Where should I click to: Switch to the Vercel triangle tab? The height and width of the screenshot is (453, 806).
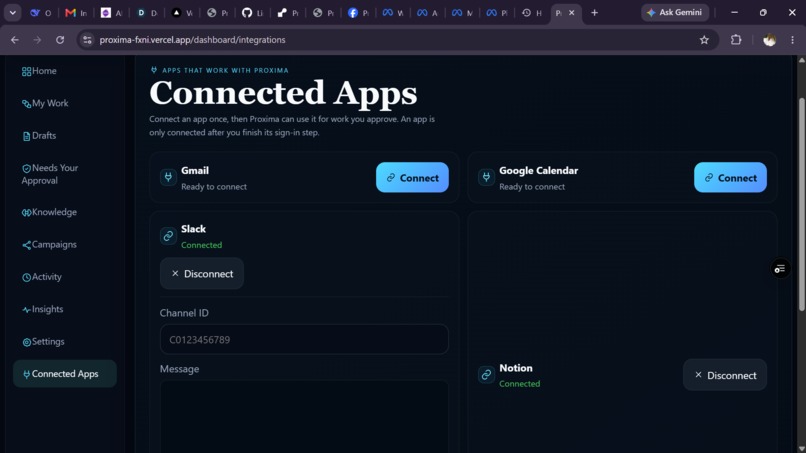pyautogui.click(x=181, y=13)
